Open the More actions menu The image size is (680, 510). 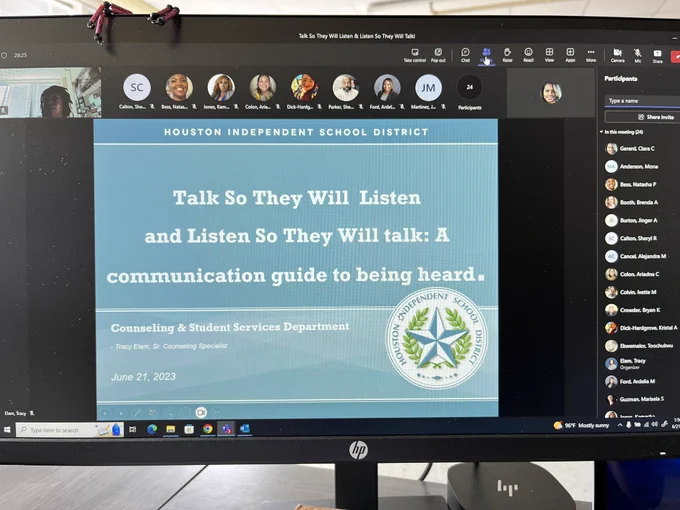(591, 56)
